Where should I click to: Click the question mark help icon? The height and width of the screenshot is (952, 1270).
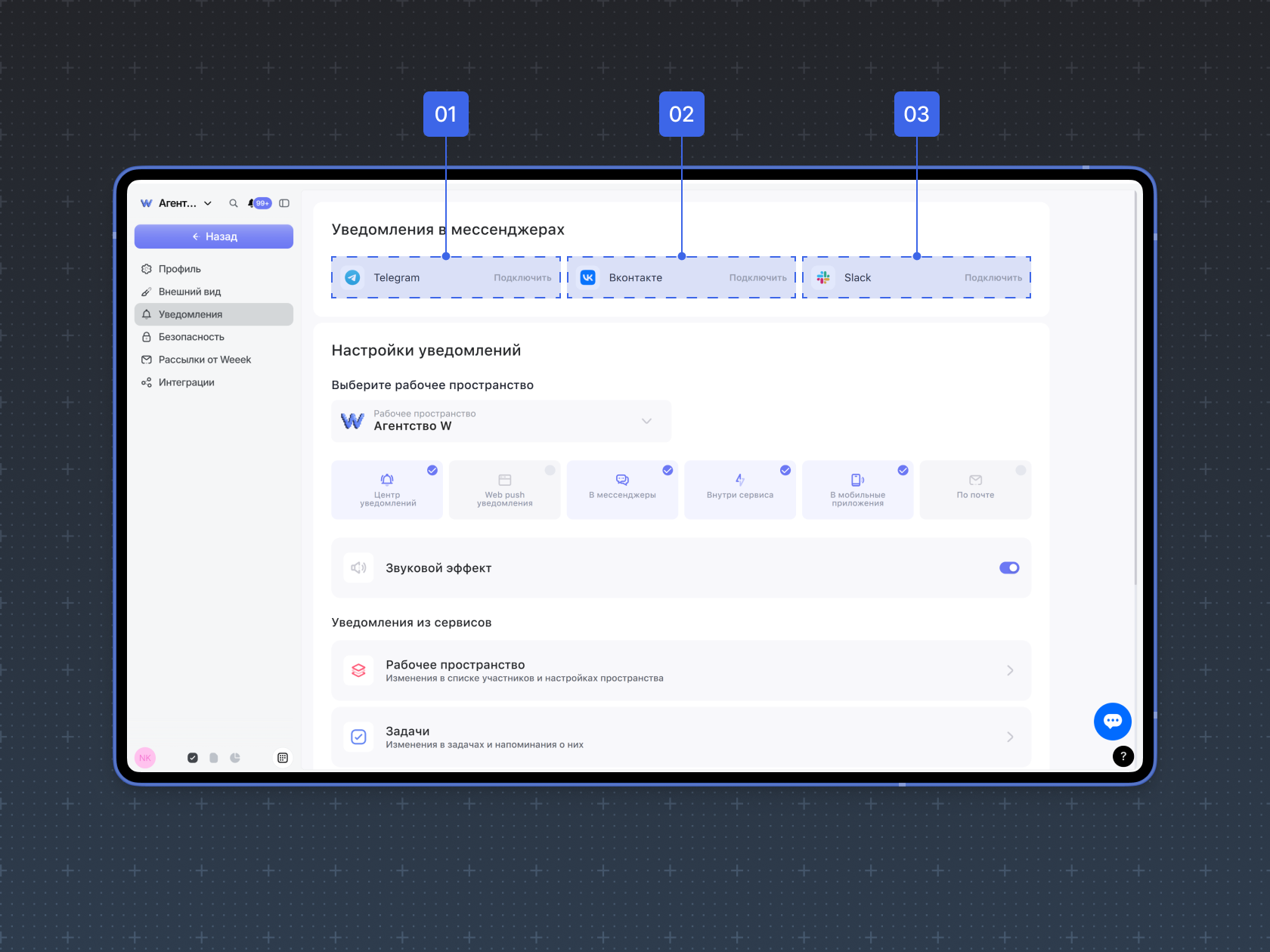[1123, 756]
